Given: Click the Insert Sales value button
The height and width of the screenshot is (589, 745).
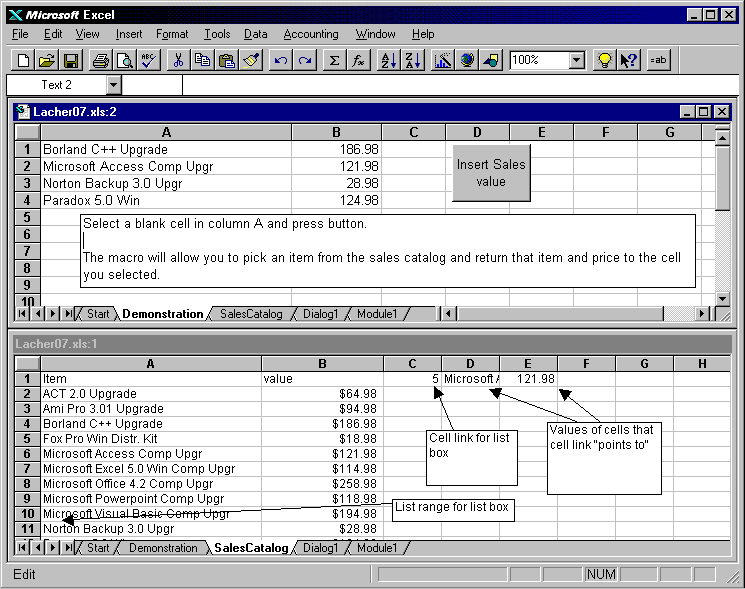Looking at the screenshot, I should click(491, 173).
